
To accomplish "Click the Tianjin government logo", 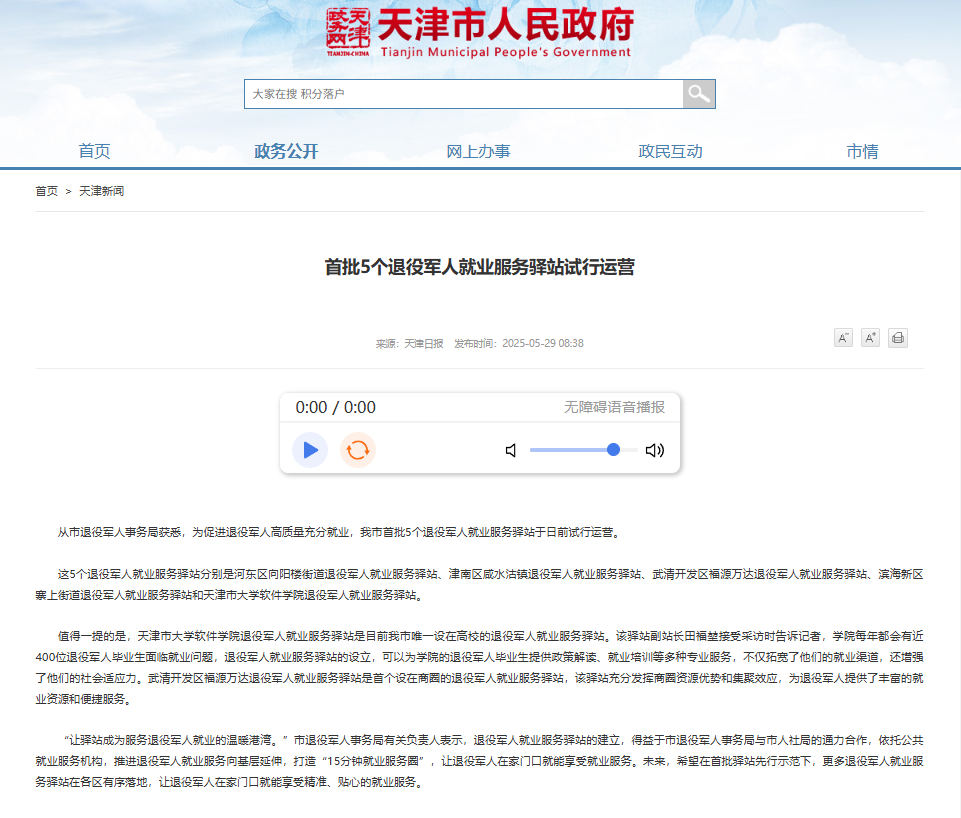I will (x=479, y=33).
